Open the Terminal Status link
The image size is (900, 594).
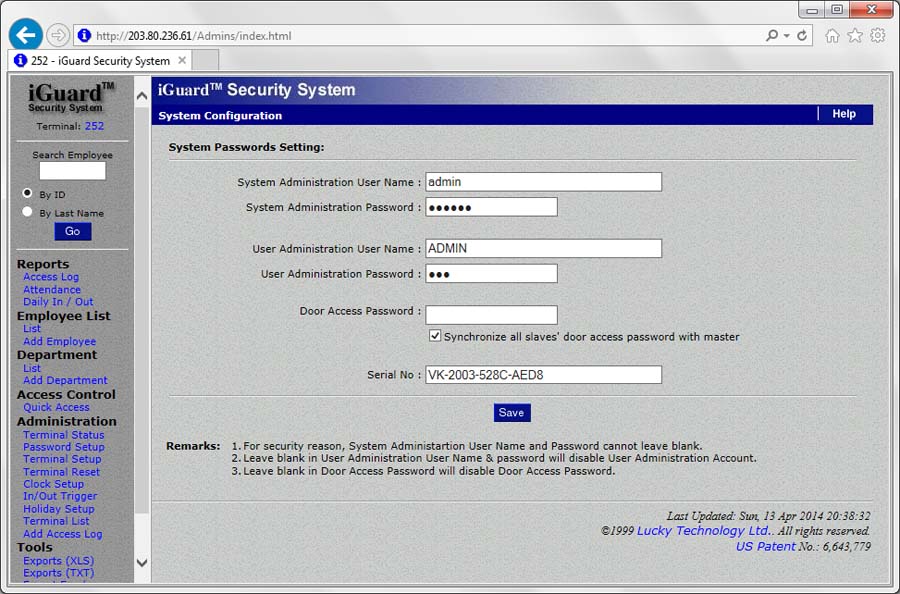(x=64, y=435)
